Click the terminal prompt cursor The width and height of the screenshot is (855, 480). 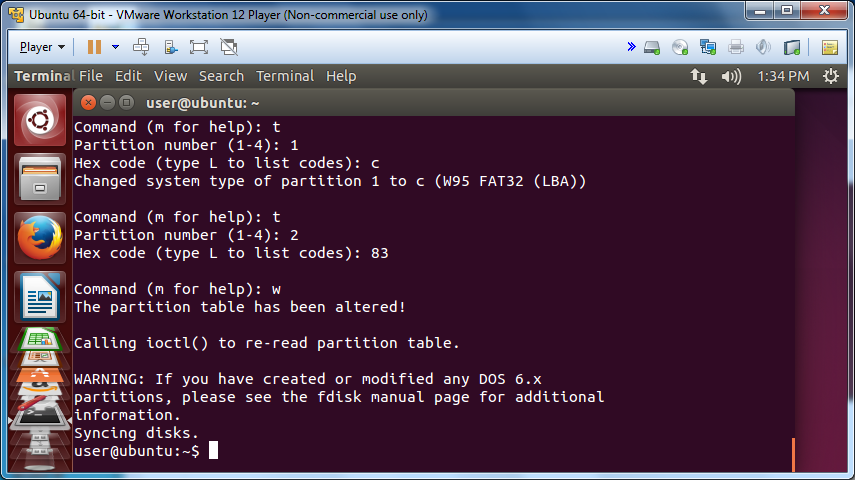click(x=213, y=450)
